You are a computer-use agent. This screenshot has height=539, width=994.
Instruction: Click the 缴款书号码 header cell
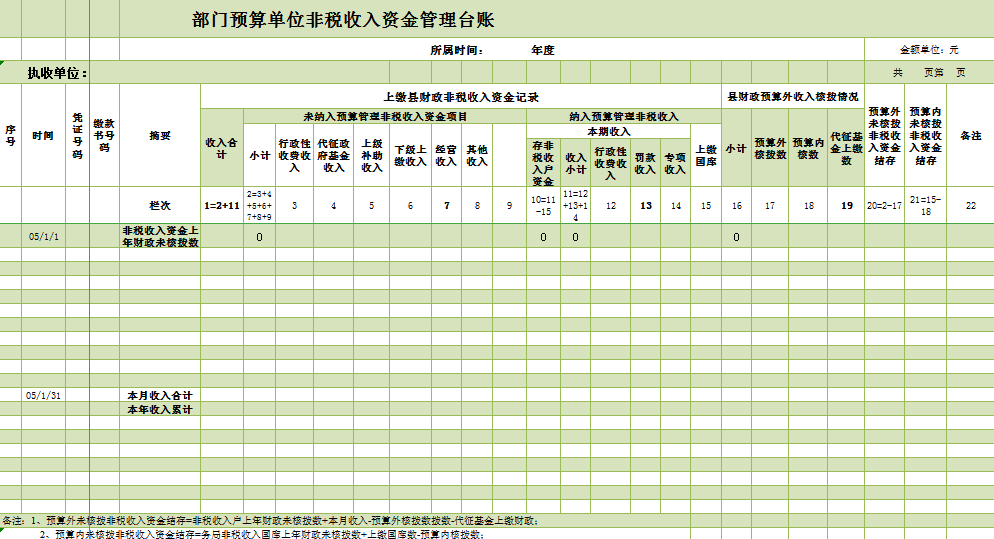coord(104,135)
